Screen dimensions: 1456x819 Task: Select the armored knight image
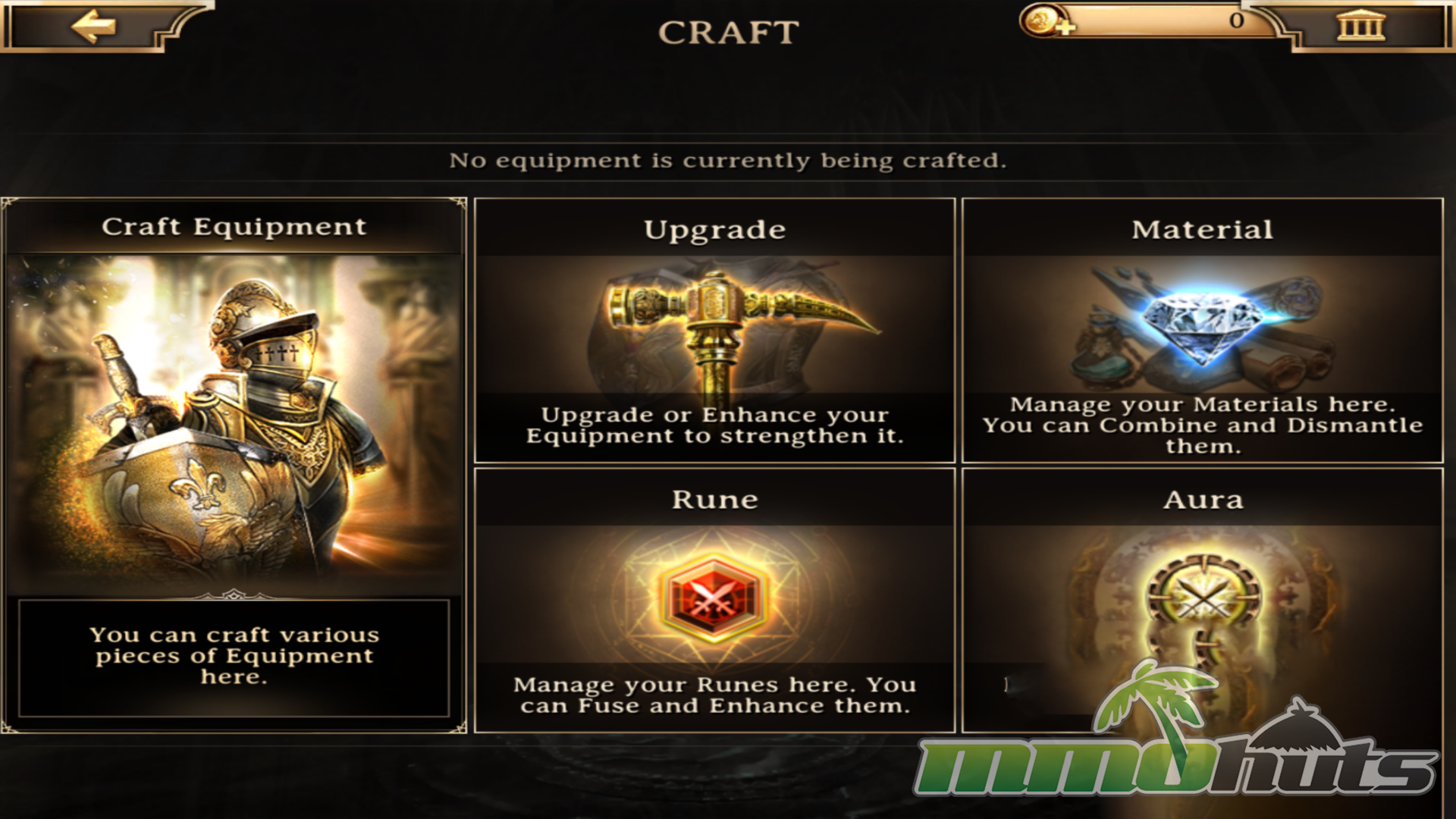pyautogui.click(x=234, y=425)
